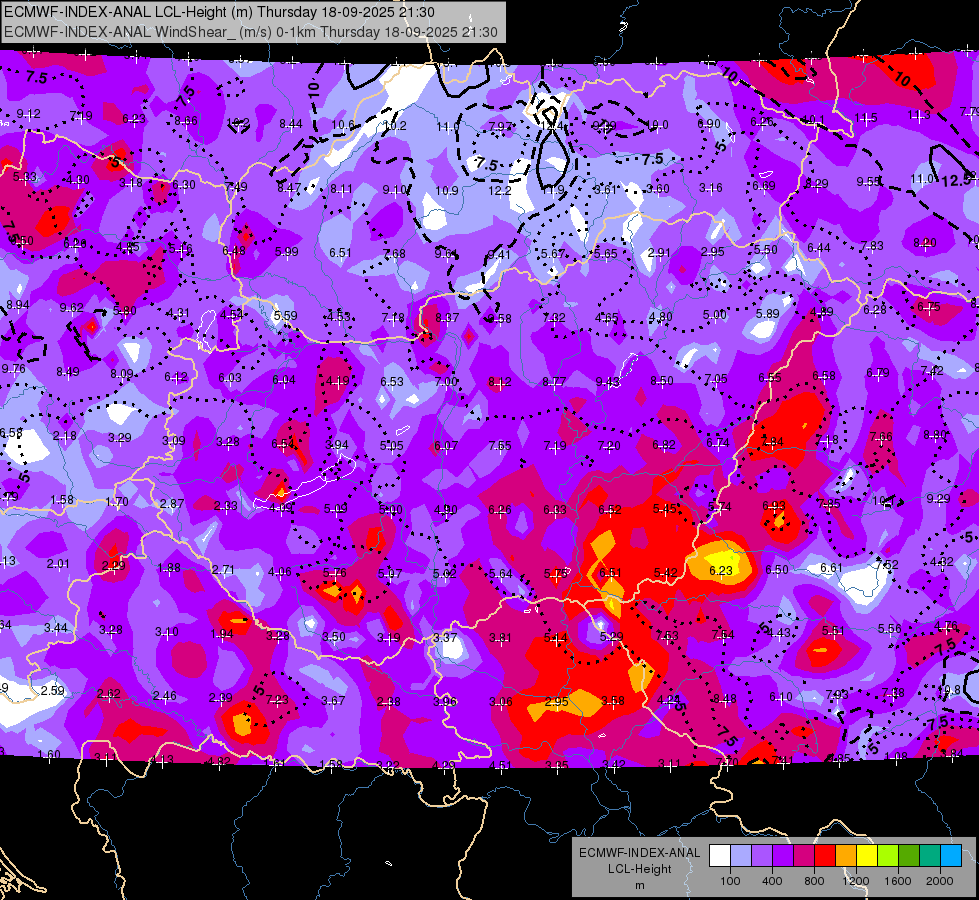This screenshot has height=900, width=979.
Task: Click grid value 9.43 on the map
Action: [608, 382]
